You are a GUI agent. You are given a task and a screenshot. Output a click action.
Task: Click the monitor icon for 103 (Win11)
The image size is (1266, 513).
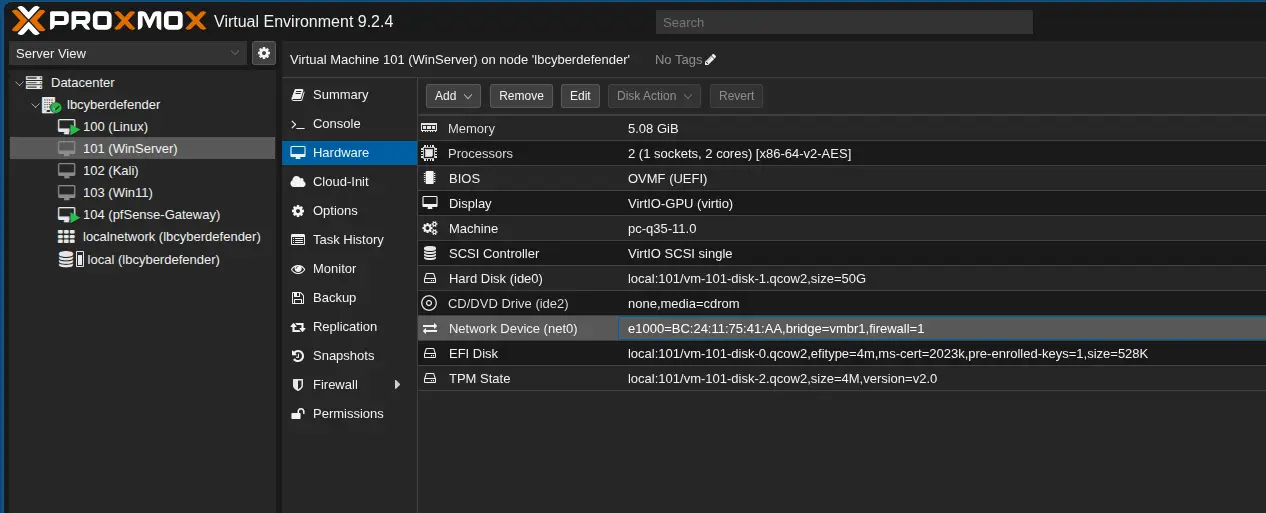click(67, 192)
